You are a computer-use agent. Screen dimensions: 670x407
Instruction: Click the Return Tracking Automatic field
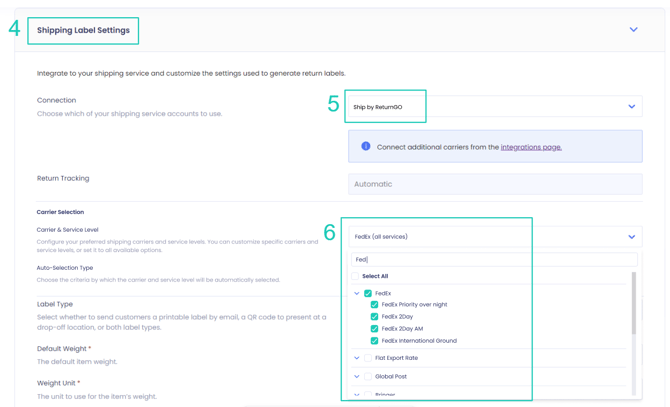[x=494, y=184]
